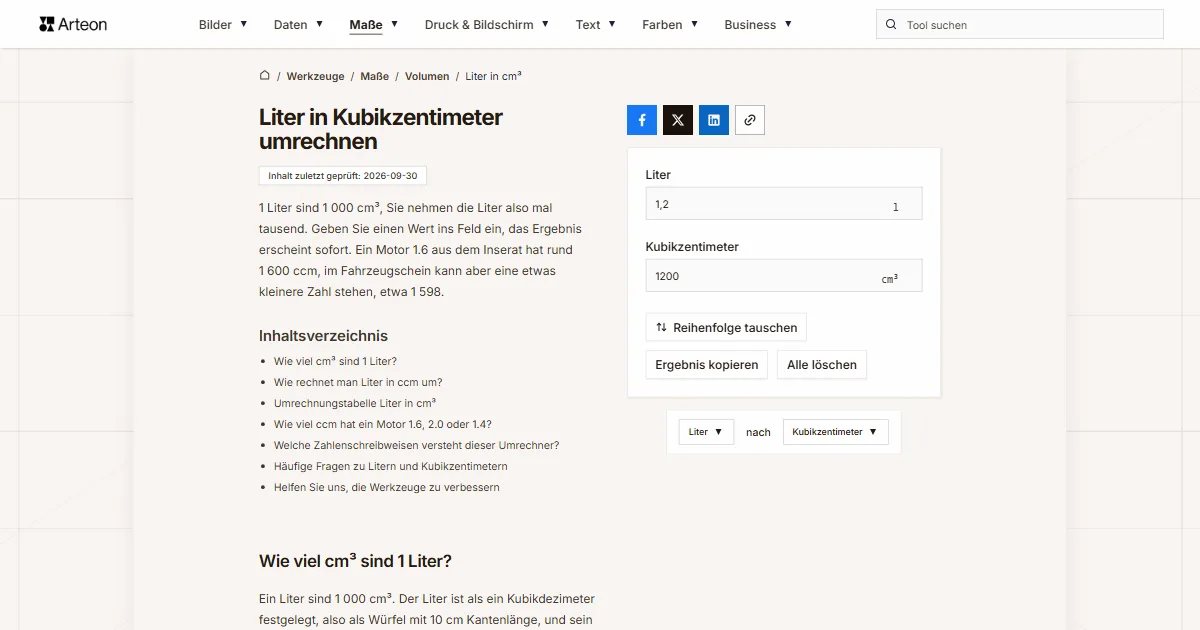This screenshot has height=630, width=1200.
Task: Open the Kubikzentimeter target unit dropdown
Action: [x=836, y=432]
